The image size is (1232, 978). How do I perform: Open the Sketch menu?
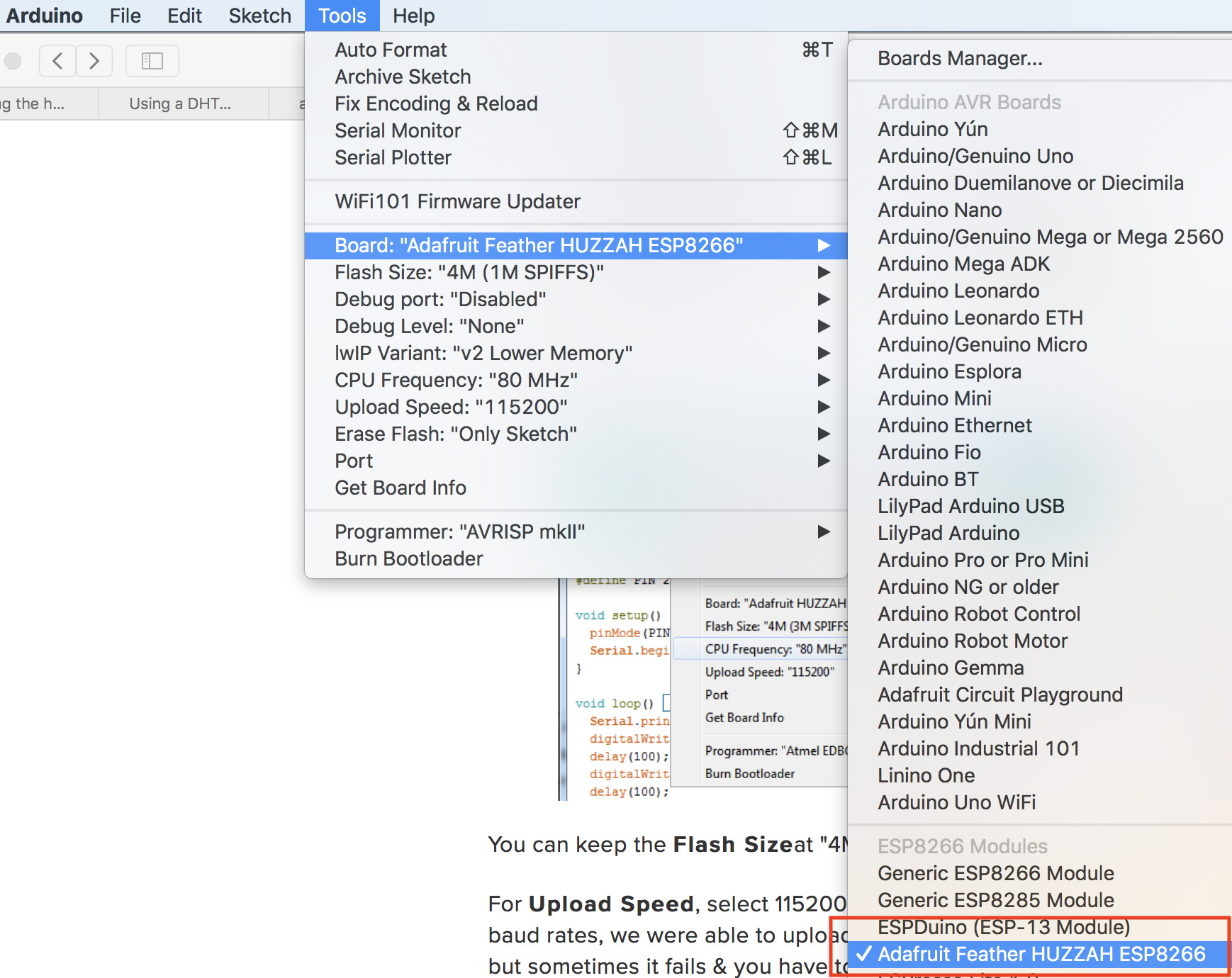click(x=259, y=16)
